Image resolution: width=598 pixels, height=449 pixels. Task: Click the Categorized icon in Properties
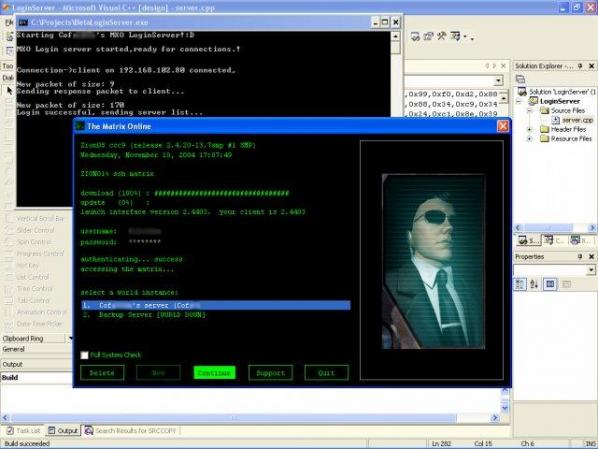coord(520,284)
